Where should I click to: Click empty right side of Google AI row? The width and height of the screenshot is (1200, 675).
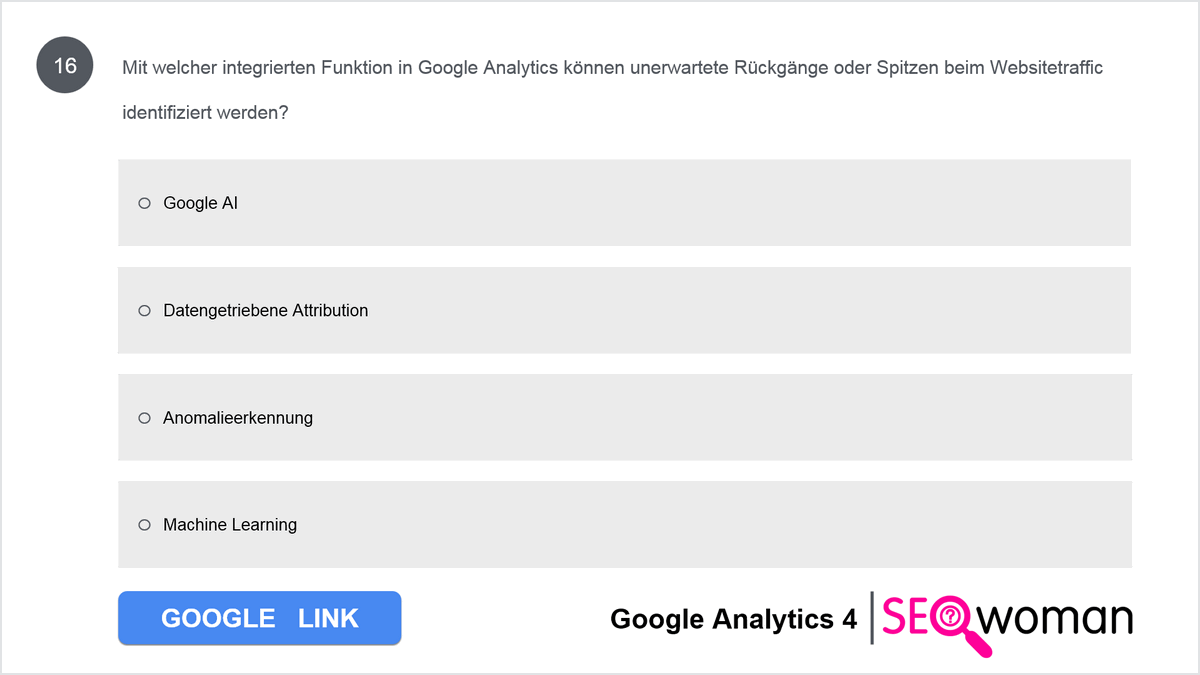click(x=800, y=203)
